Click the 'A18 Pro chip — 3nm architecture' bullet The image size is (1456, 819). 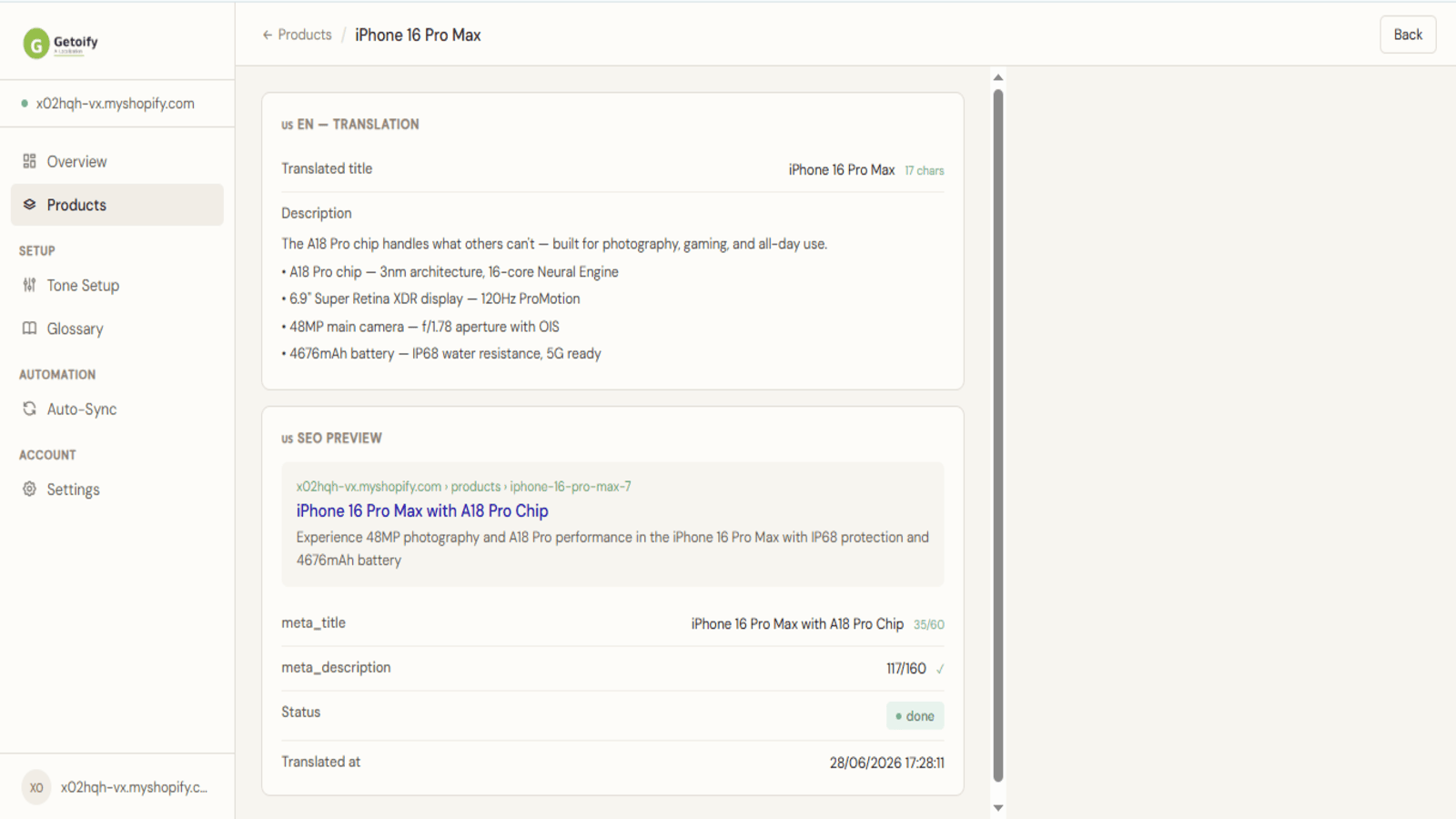point(450,272)
